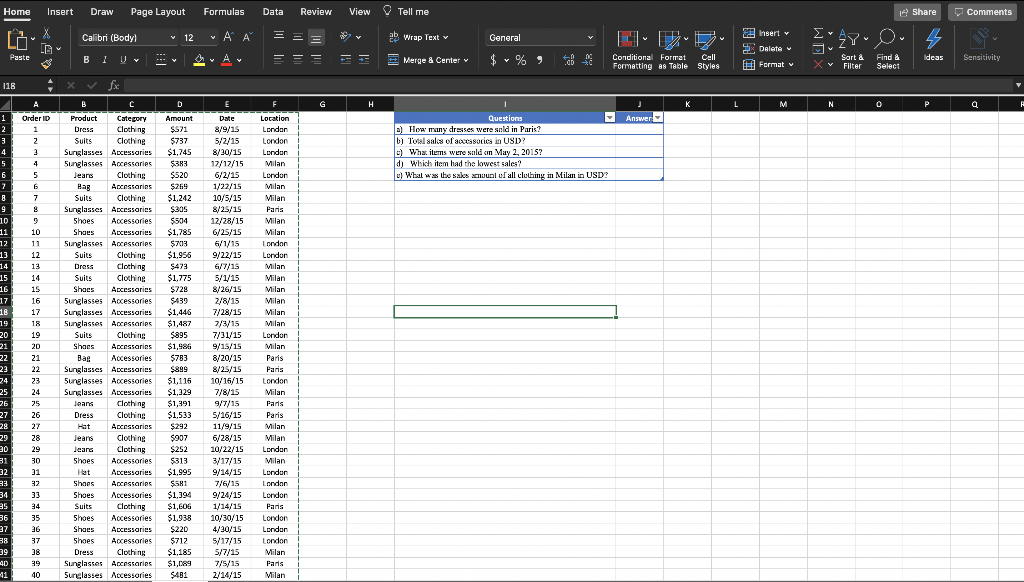Image resolution: width=1024 pixels, height=582 pixels.
Task: Open the Review tab
Action: (x=316, y=12)
